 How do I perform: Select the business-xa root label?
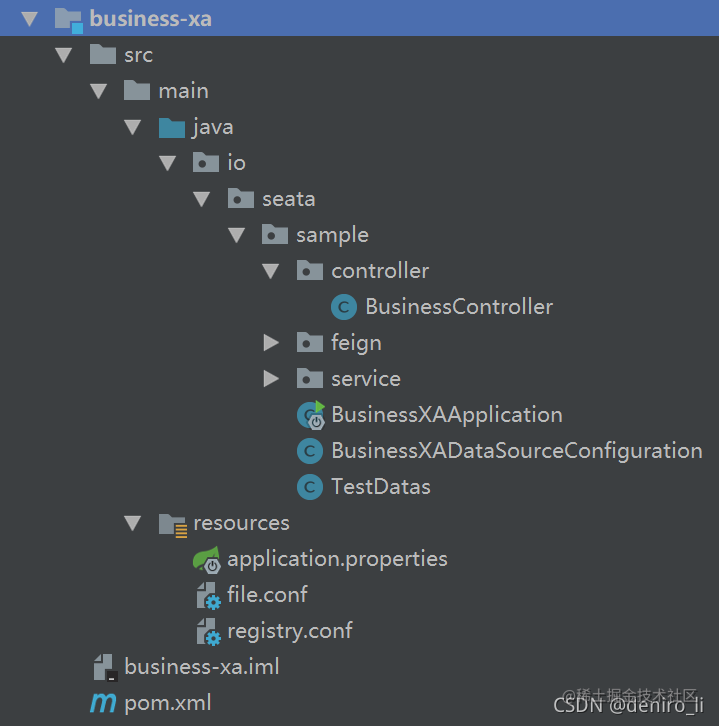tap(151, 19)
